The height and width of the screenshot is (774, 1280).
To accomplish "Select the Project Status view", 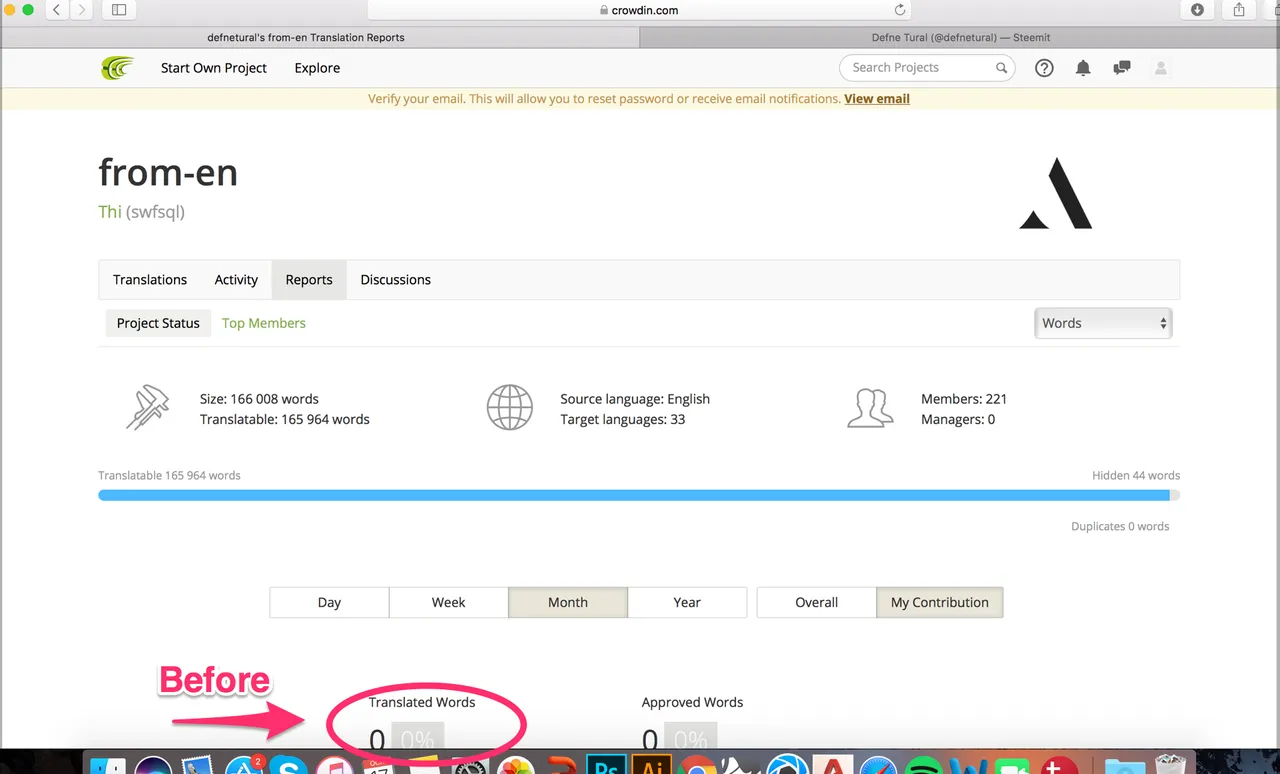I will tap(158, 323).
